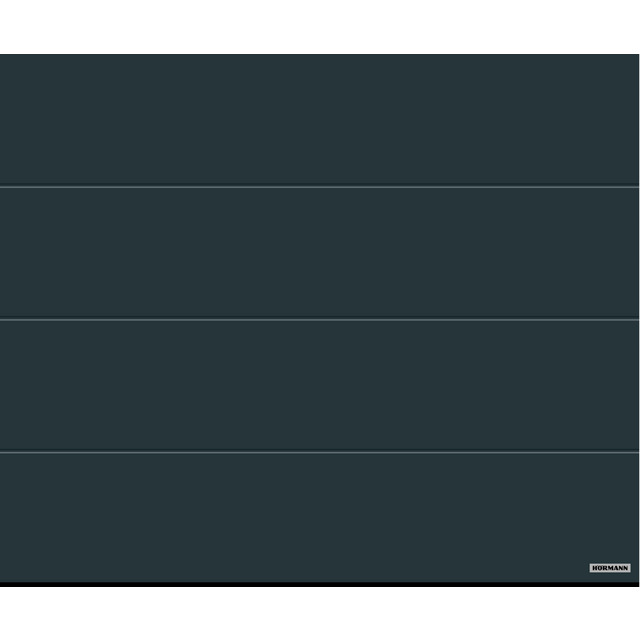The image size is (640, 640).
Task: Click the final N of the Hörmann logo
Action: pyautogui.click(x=626, y=568)
